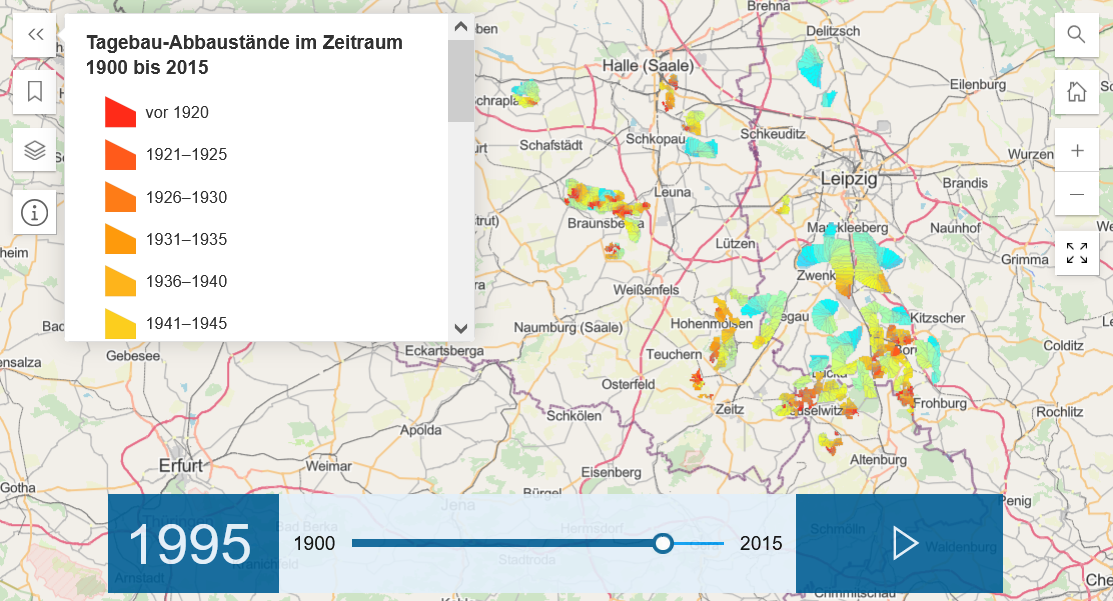Screen dimensions: 1113x601
Task: Open the bookmarks panel
Action: tap(35, 92)
